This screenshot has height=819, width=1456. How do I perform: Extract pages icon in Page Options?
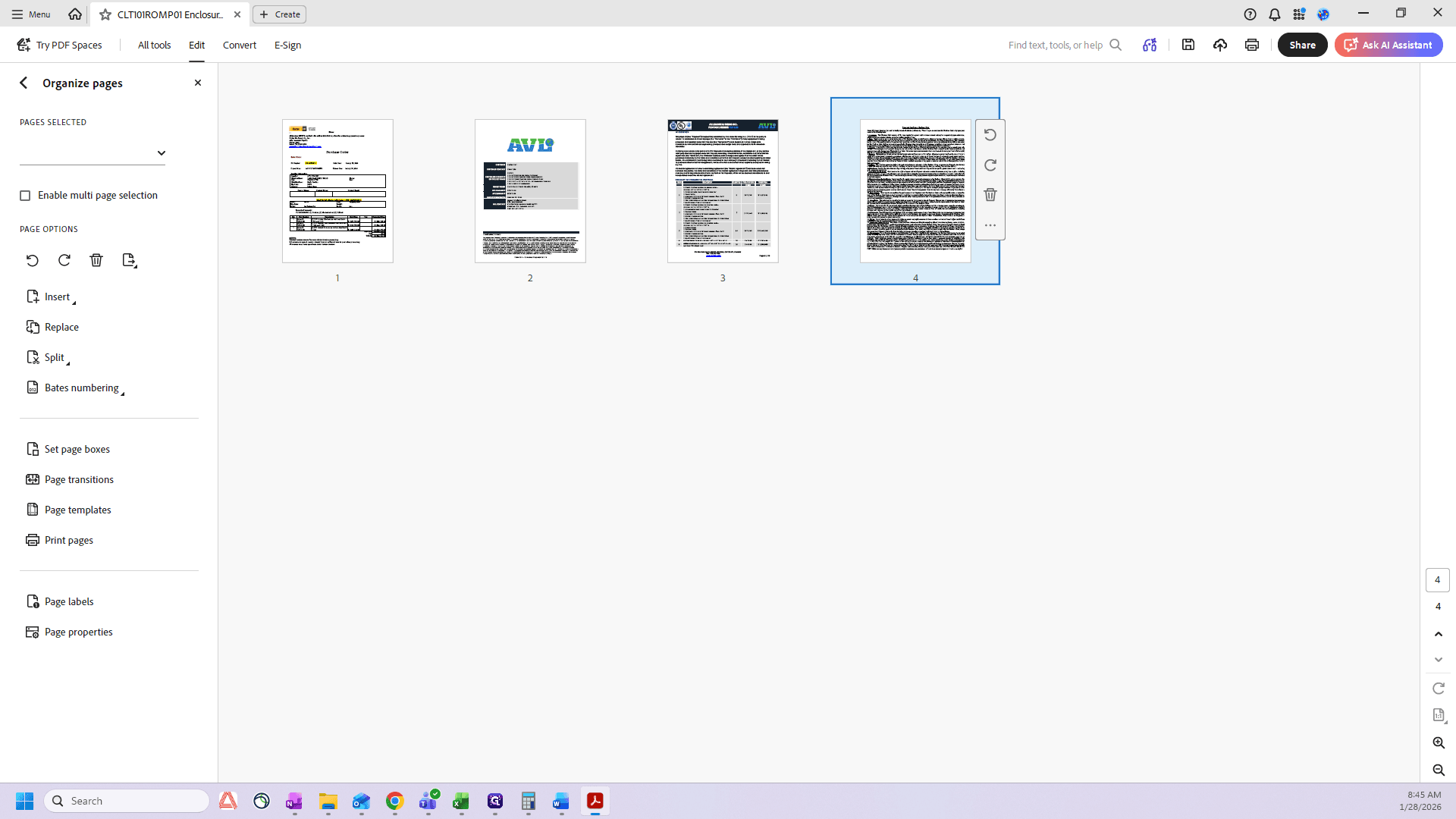coord(129,260)
